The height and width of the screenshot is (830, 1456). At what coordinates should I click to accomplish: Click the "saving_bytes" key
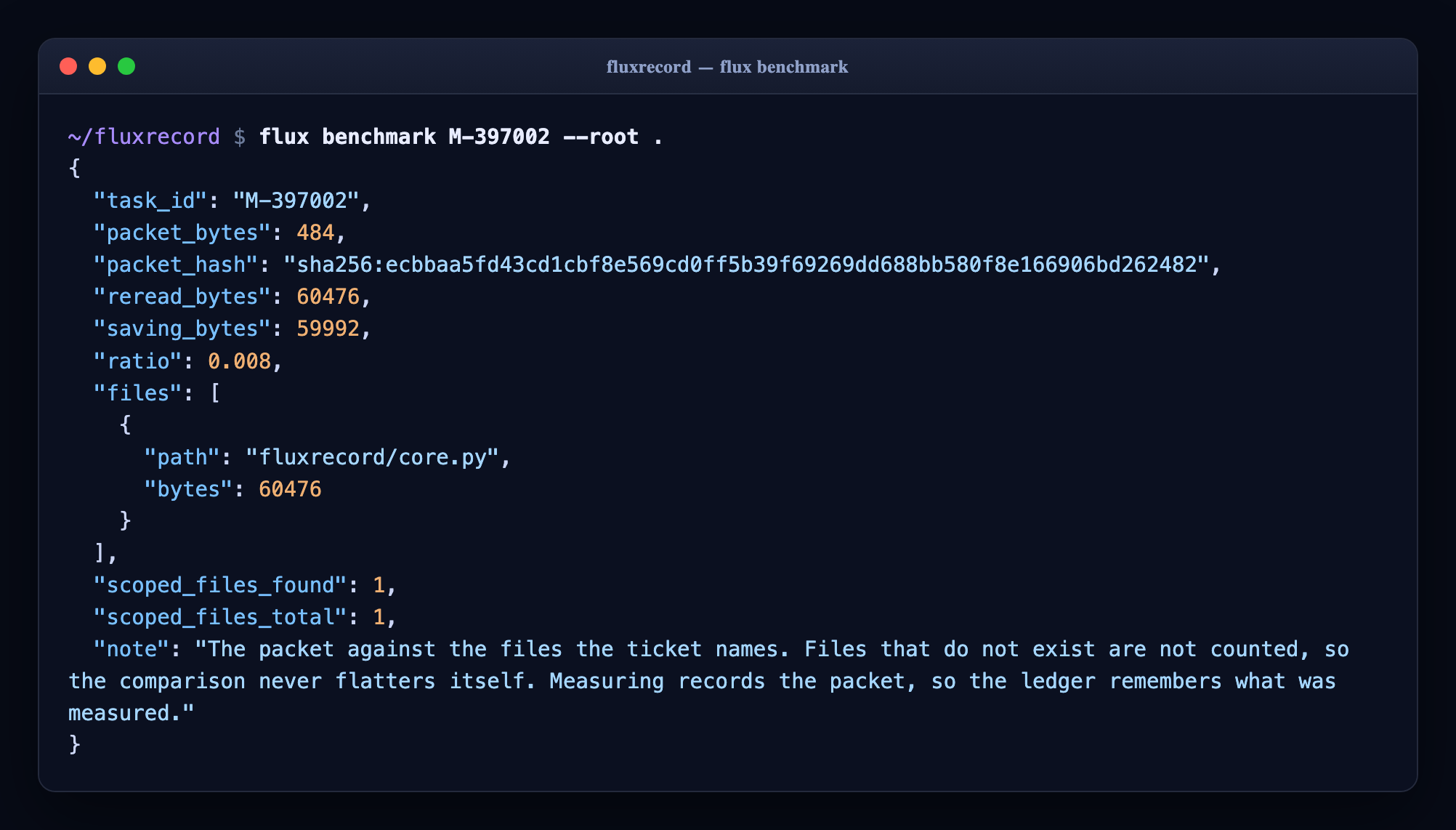click(x=182, y=329)
